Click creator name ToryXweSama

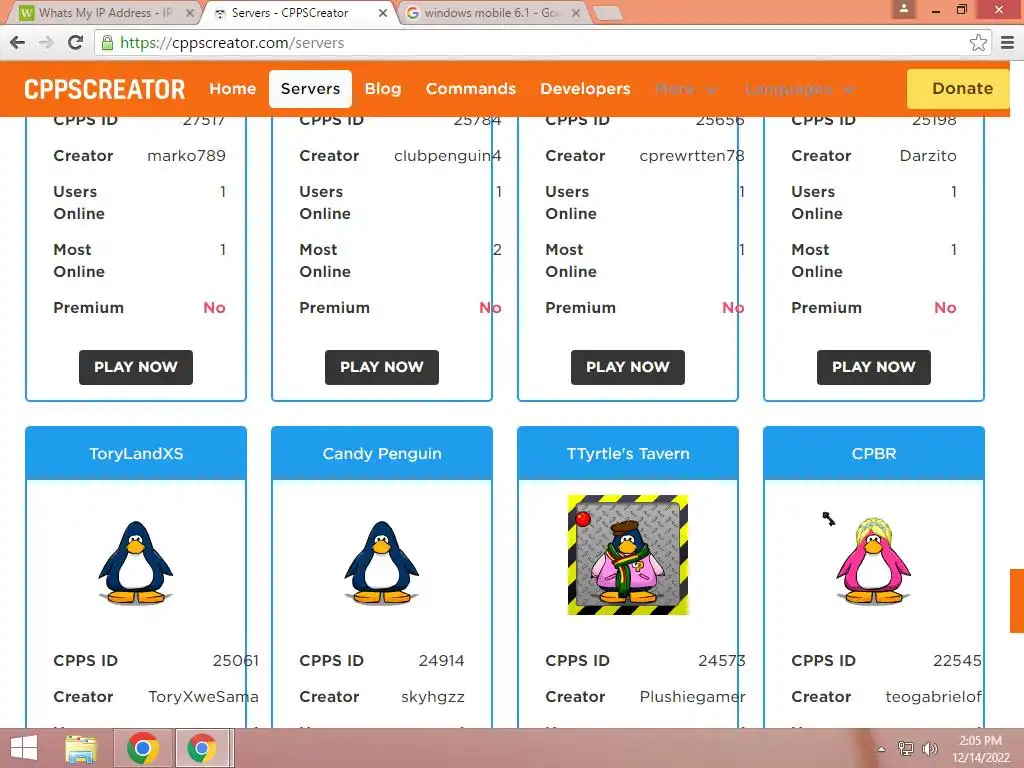pyautogui.click(x=203, y=697)
